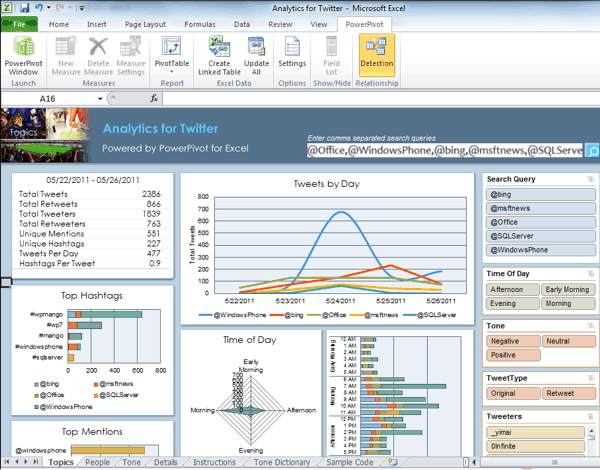Screen dimensions: 600x470
Task: Open the Sample Code worksheet tab
Action: [350, 462]
